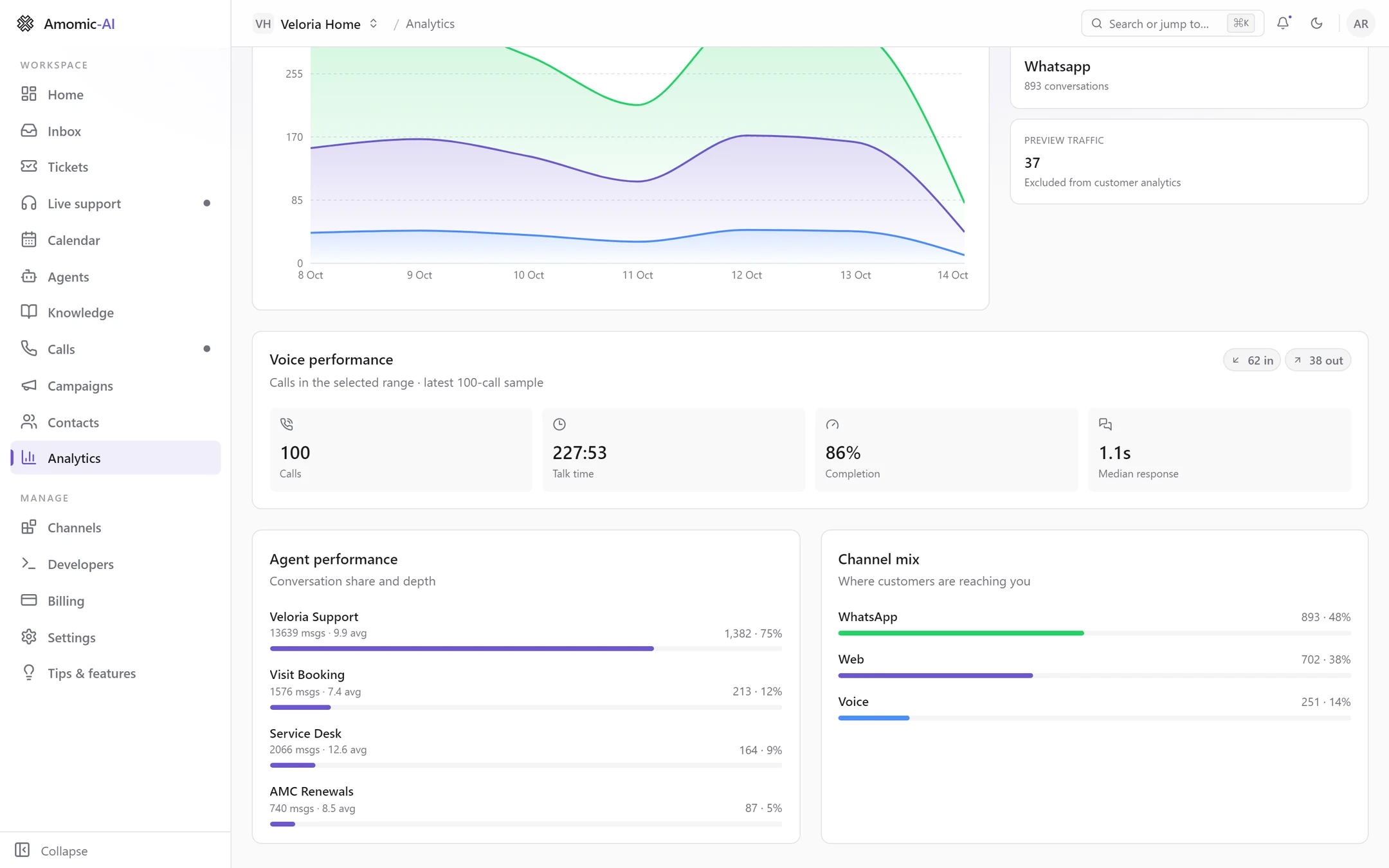
Task: Go to the Analytics breadcrumb
Action: tap(430, 24)
